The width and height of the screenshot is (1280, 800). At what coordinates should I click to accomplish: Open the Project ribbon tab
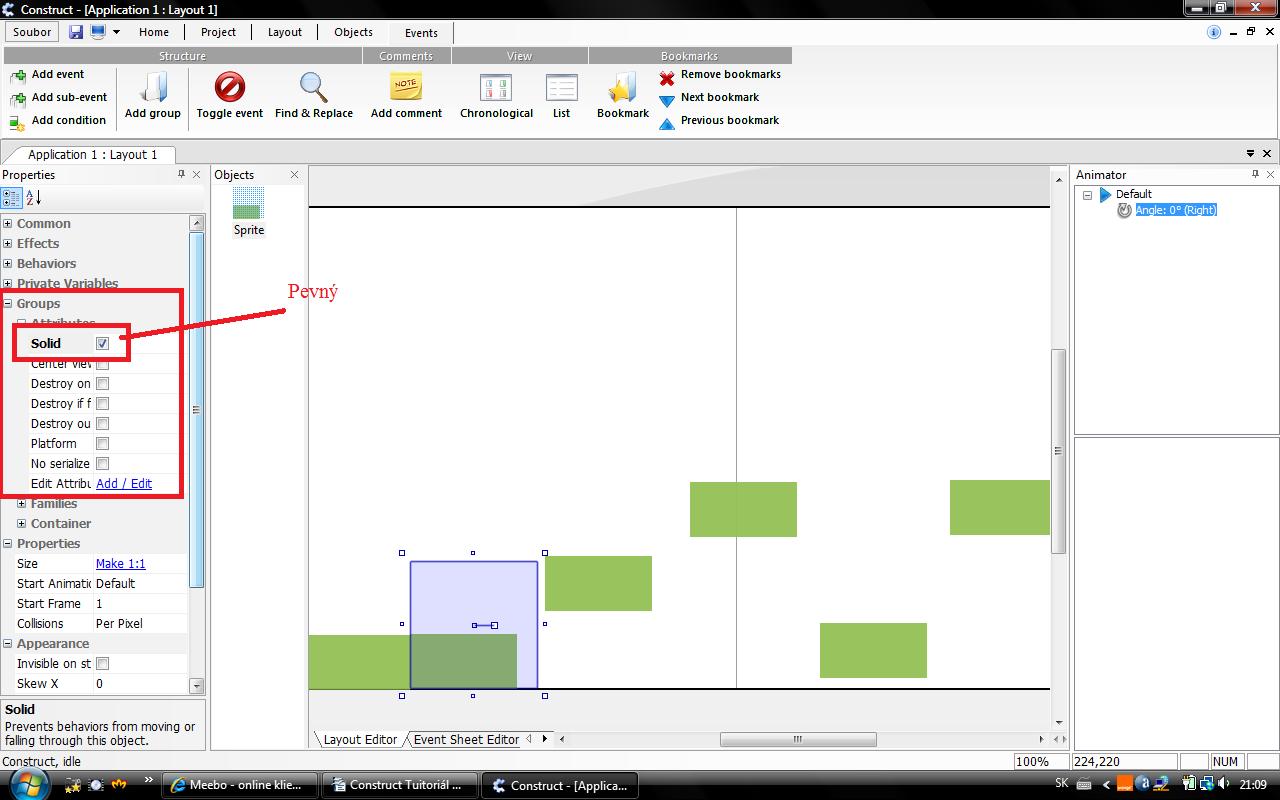pos(218,32)
